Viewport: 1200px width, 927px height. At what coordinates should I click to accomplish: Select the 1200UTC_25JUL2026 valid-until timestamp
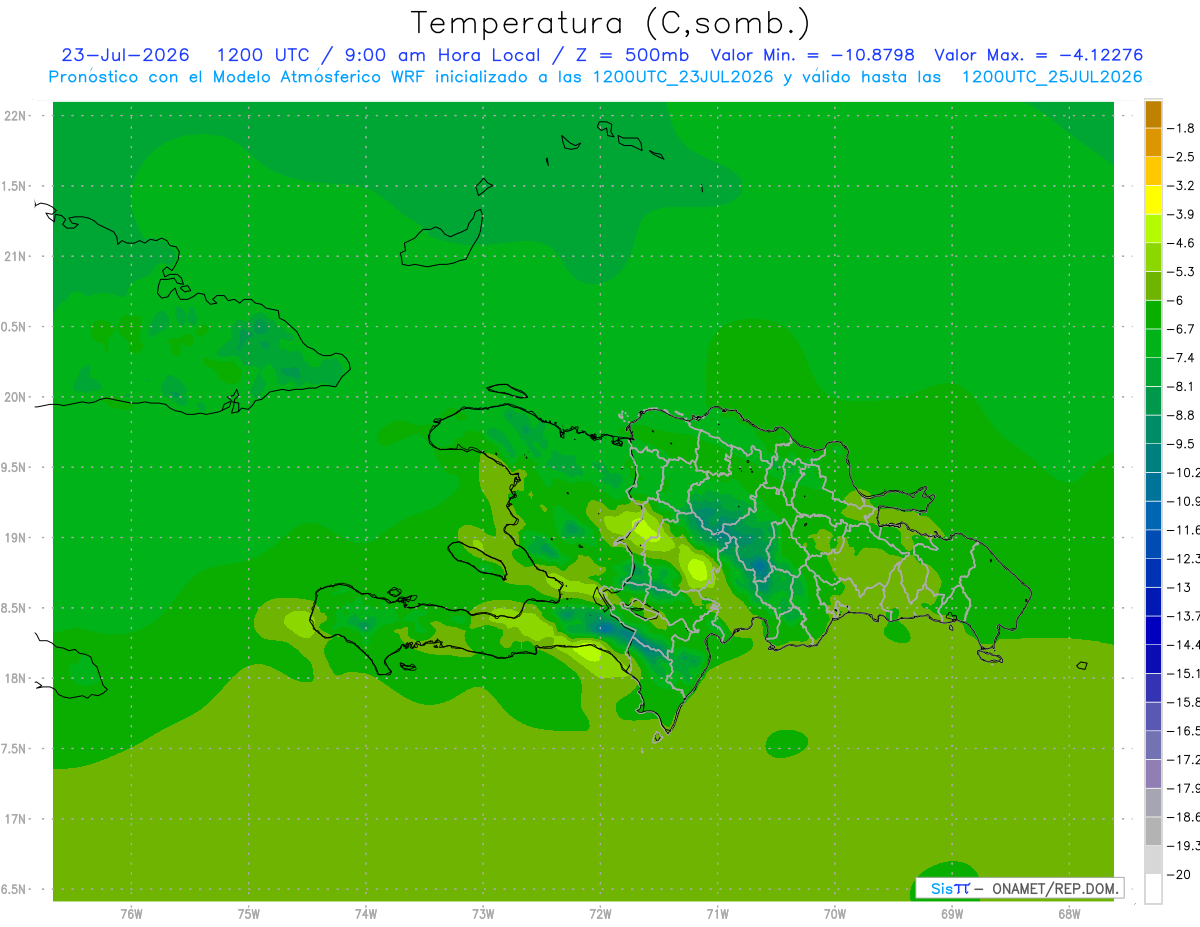click(1052, 77)
